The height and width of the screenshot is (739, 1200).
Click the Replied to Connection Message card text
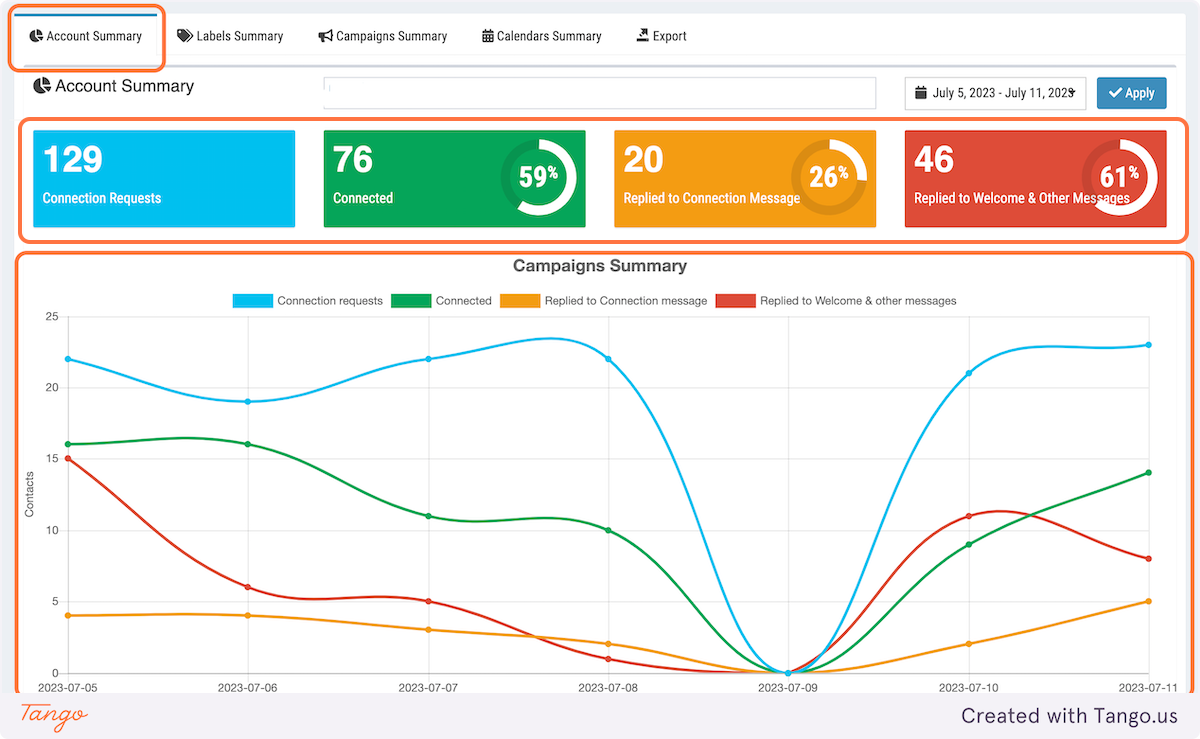click(712, 198)
